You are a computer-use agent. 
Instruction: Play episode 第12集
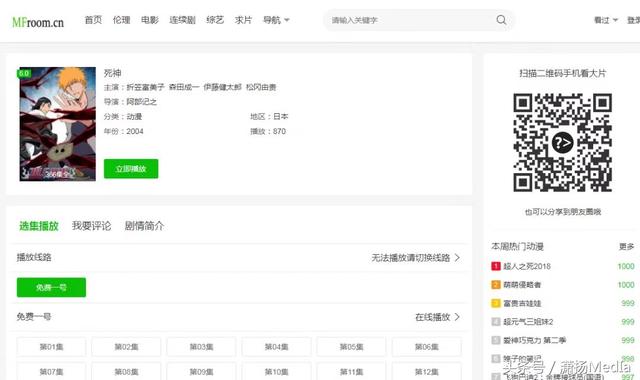pos(427,372)
